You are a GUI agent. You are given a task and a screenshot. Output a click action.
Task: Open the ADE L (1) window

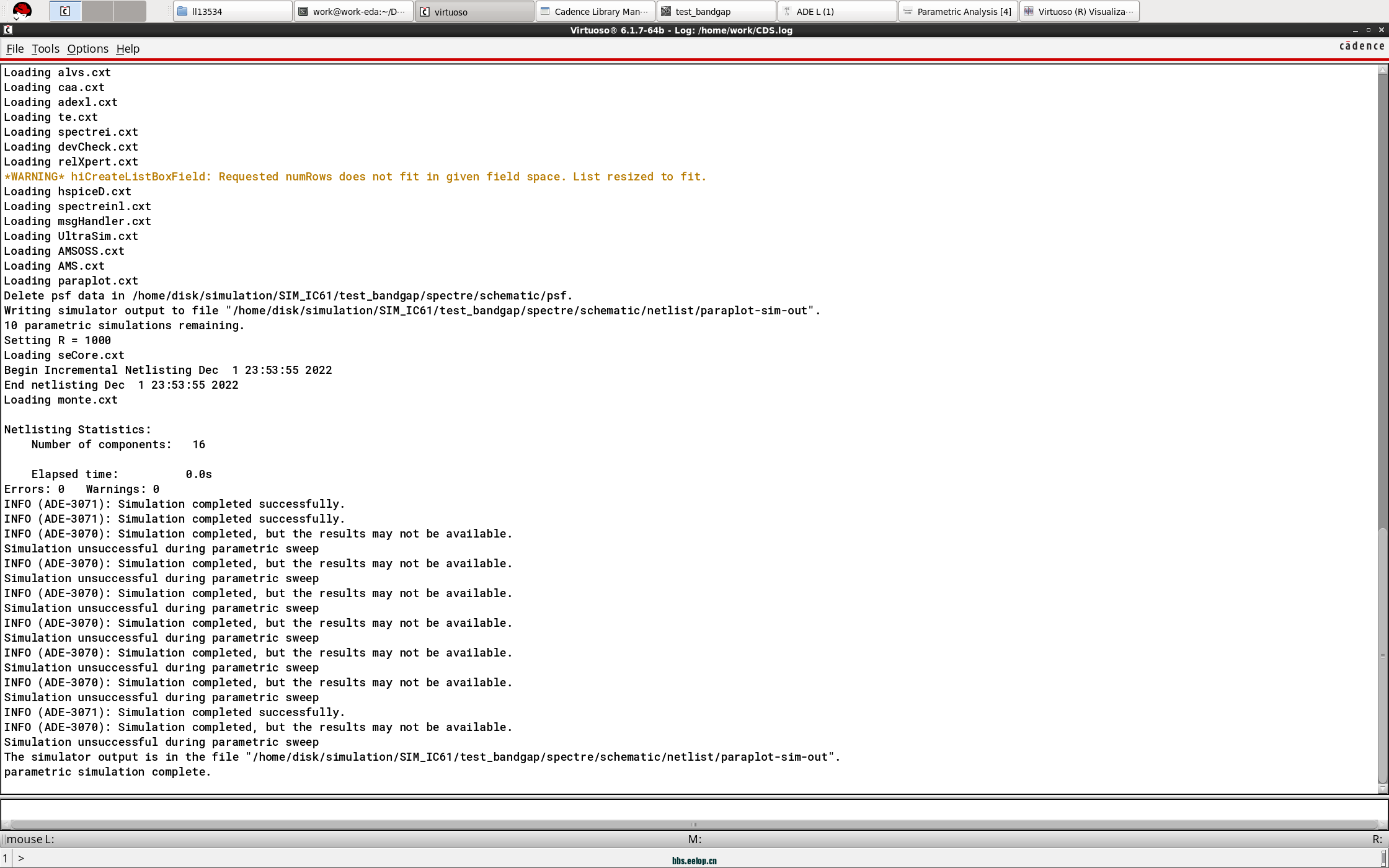[837, 11]
